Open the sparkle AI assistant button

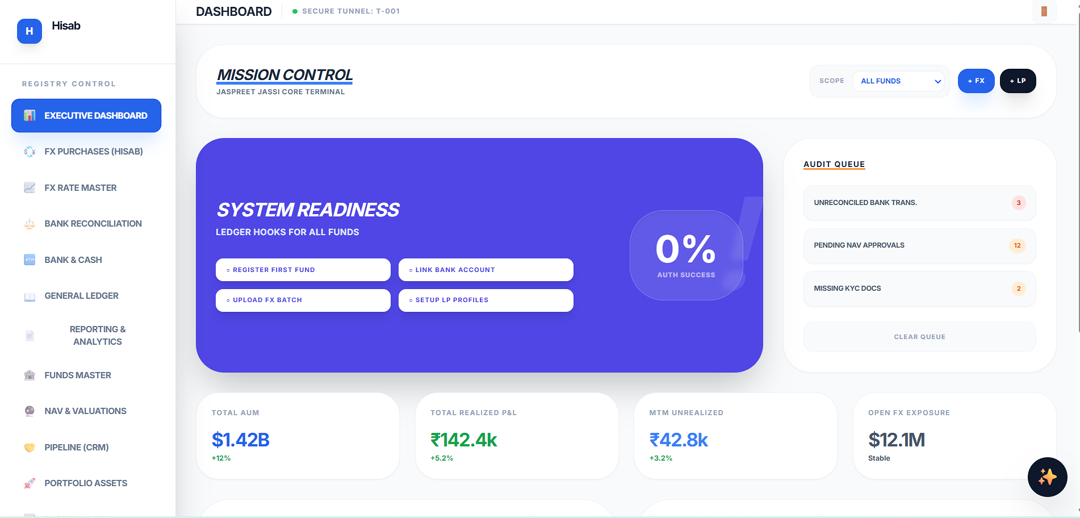click(1047, 477)
